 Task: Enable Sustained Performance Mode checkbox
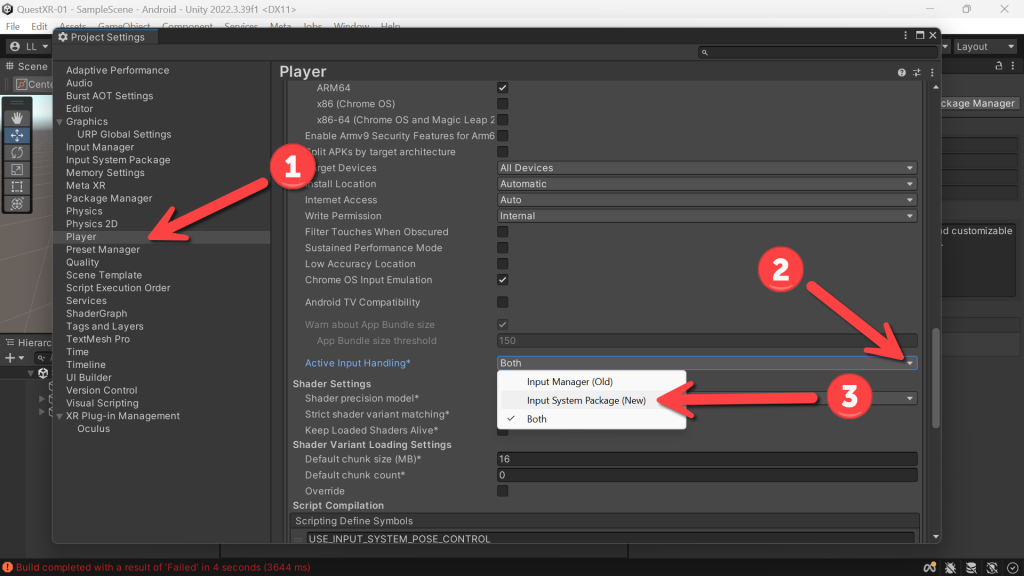click(x=502, y=248)
